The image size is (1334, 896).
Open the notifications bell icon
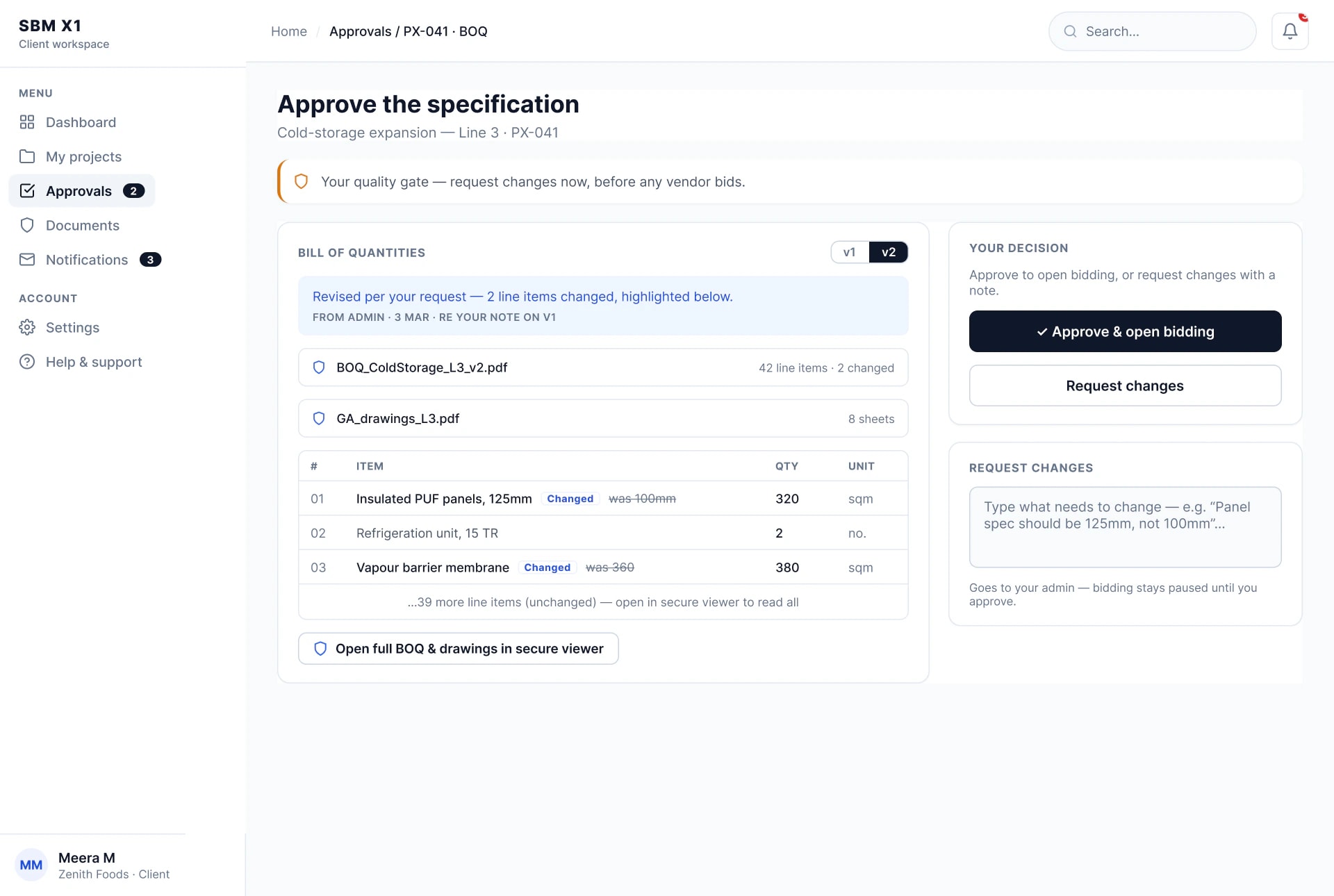(x=1290, y=31)
